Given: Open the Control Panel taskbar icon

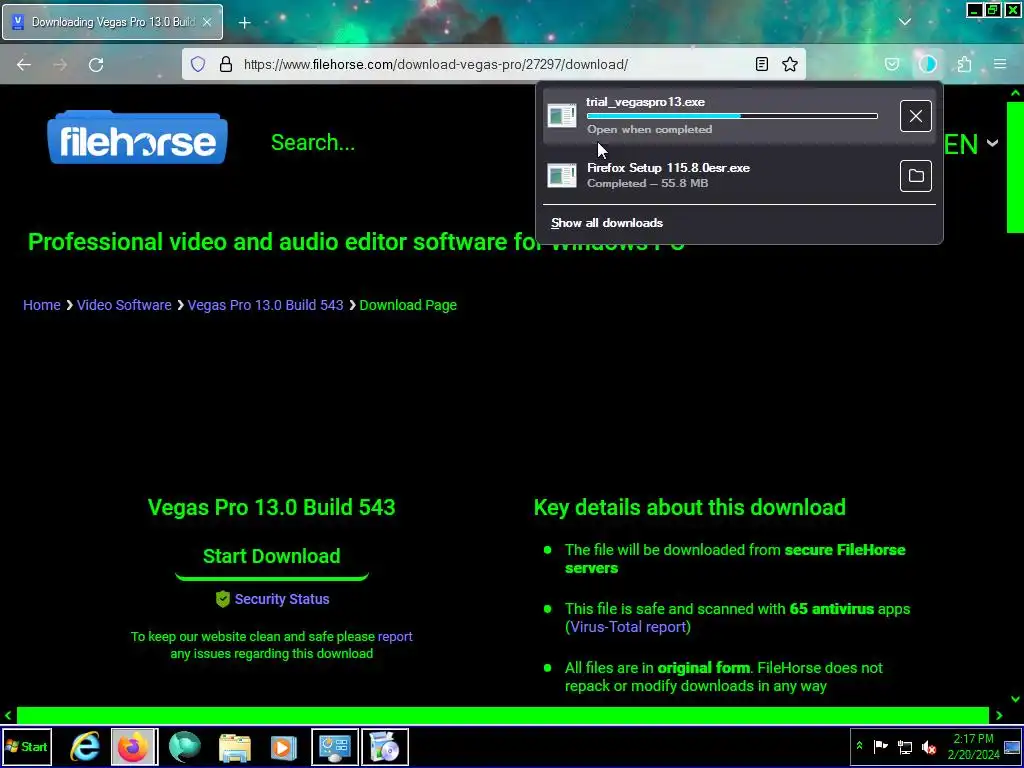Looking at the screenshot, I should tap(334, 746).
